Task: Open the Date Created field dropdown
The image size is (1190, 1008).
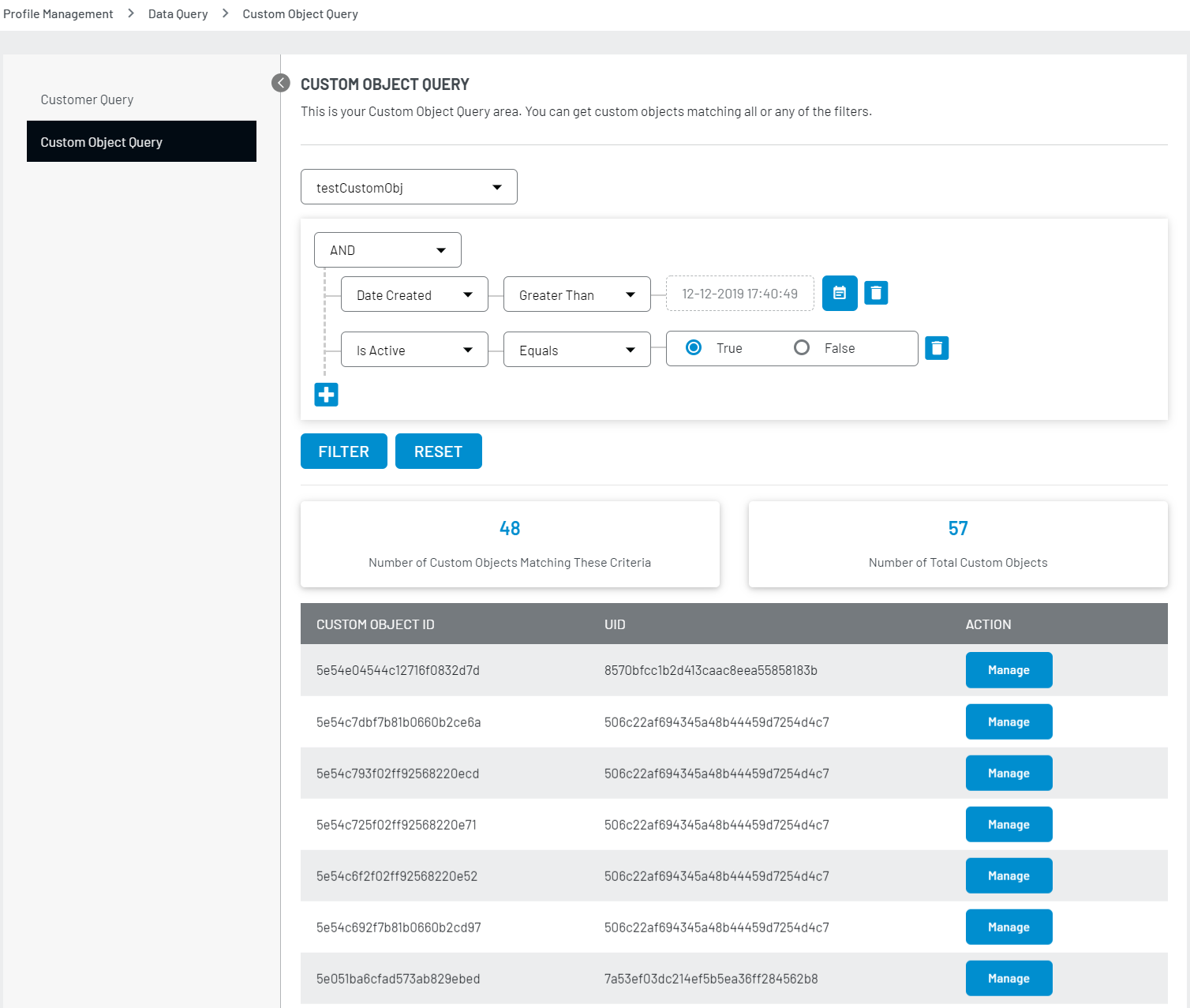Action: pos(414,294)
